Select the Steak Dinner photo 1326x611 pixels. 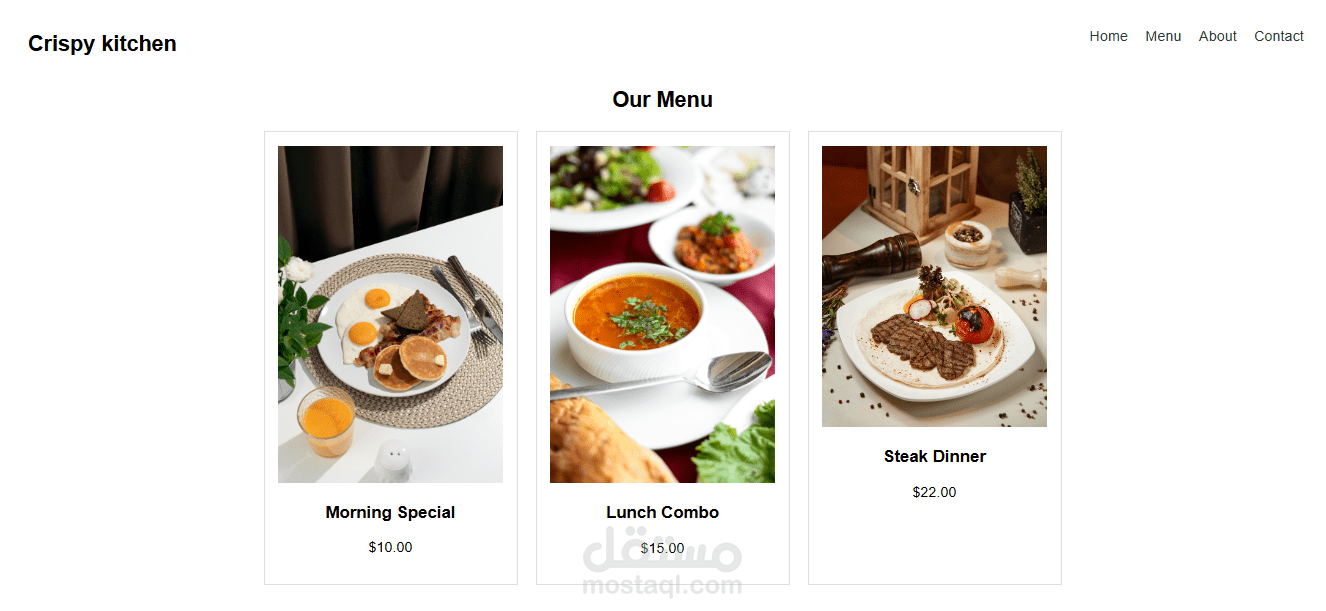pos(934,286)
